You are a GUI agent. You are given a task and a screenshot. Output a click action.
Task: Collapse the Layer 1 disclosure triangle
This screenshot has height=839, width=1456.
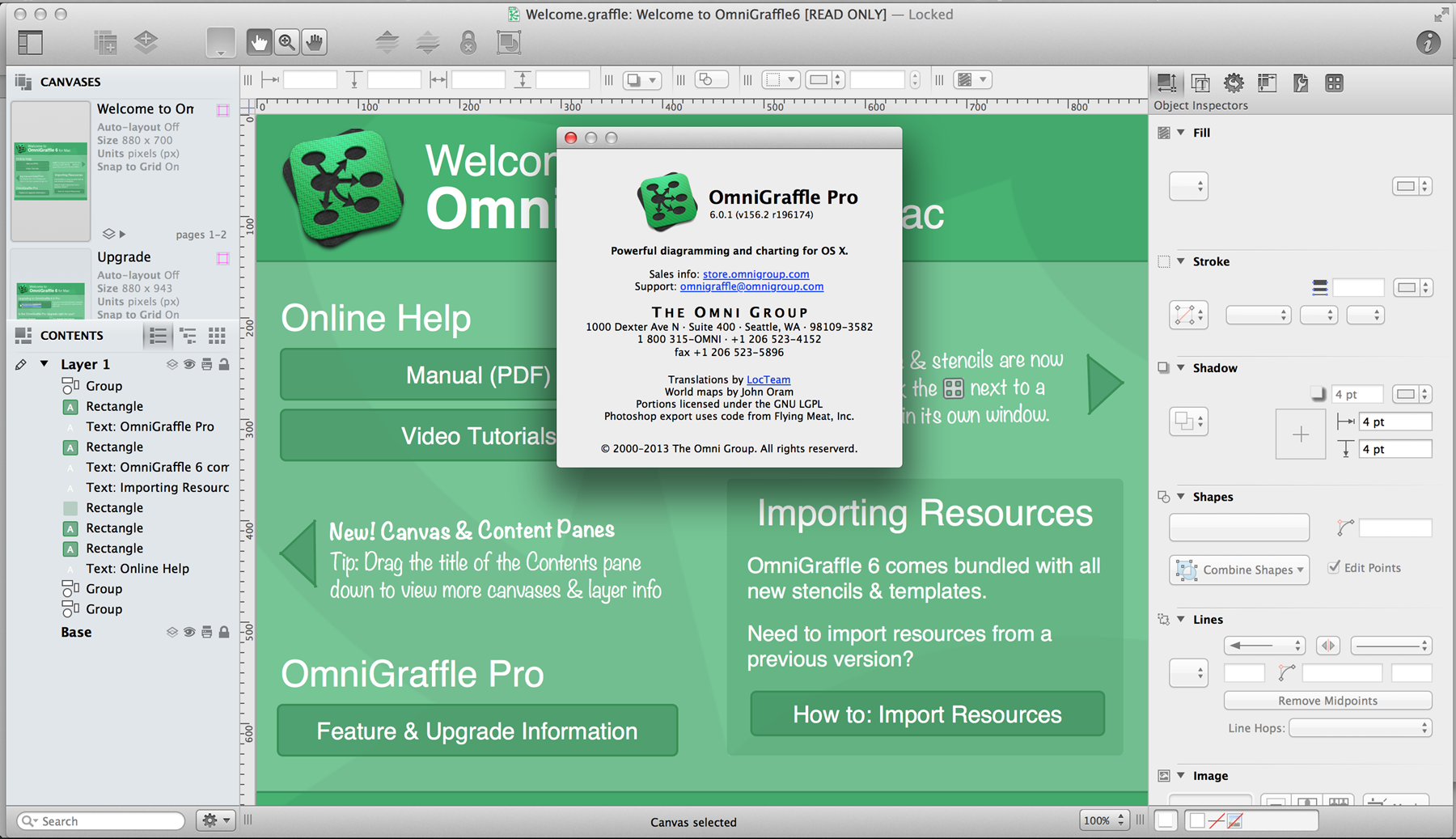pyautogui.click(x=44, y=364)
